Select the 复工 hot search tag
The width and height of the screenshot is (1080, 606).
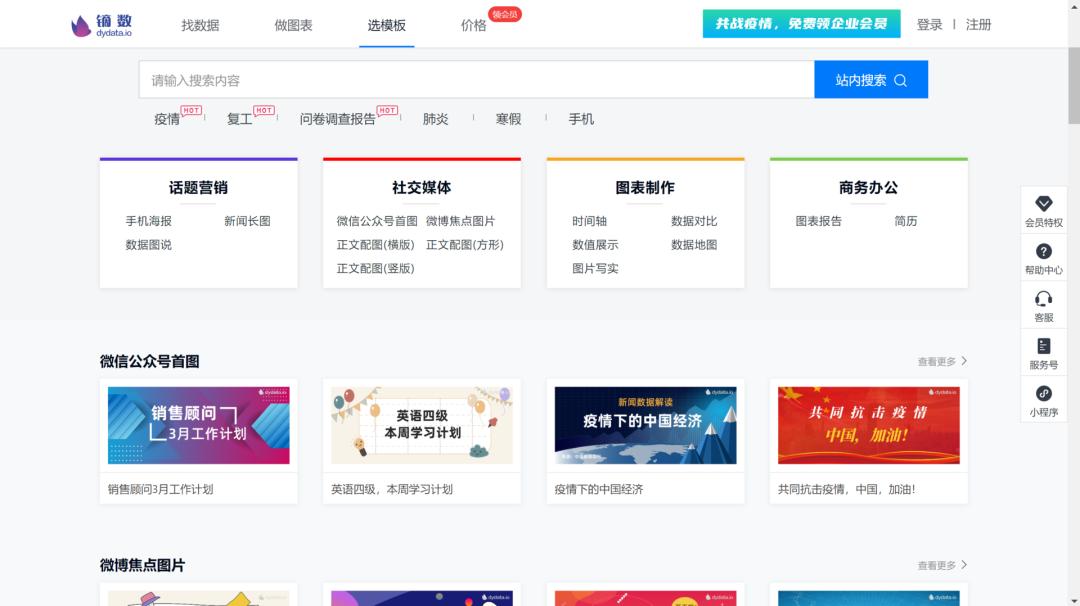238,119
